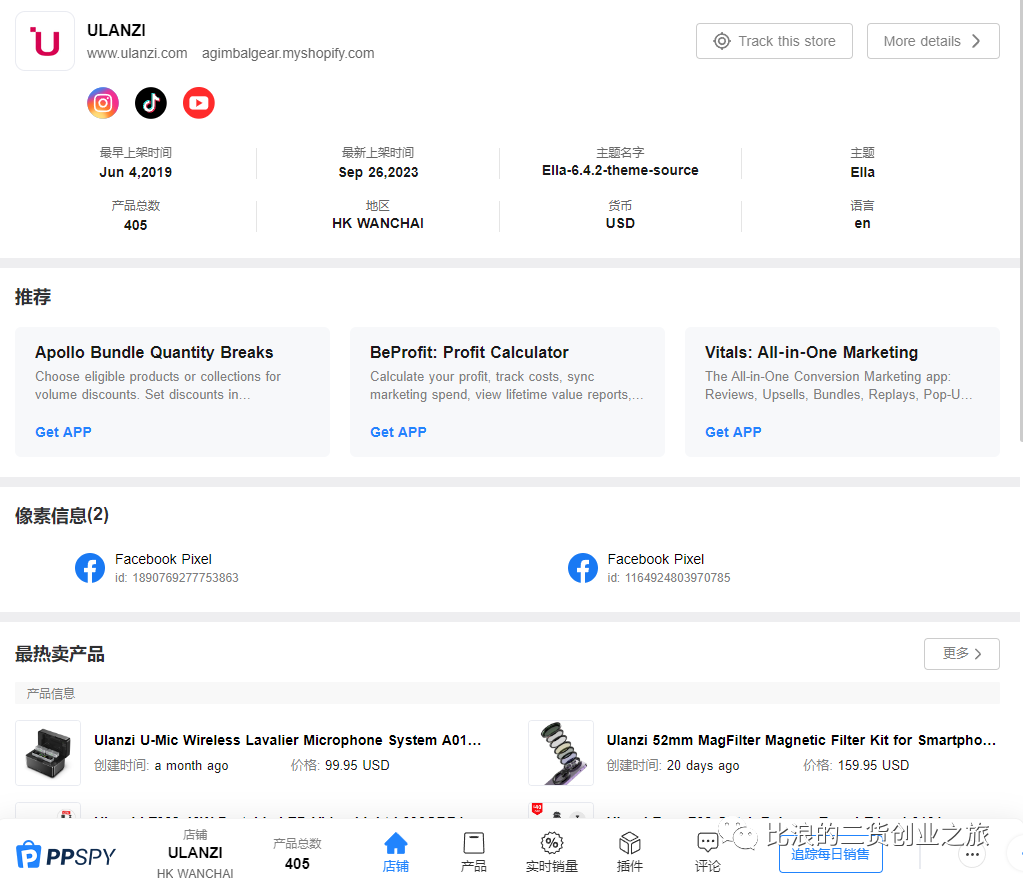
Task: Open Ulanzi 52mm MagFilter Magnetic Filter Kit title
Action: pos(801,740)
